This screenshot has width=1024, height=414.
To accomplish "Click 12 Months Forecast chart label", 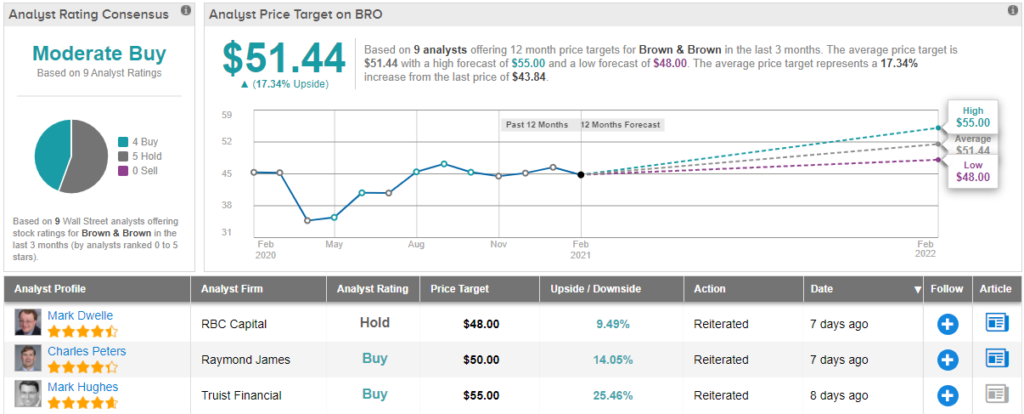I will (620, 125).
